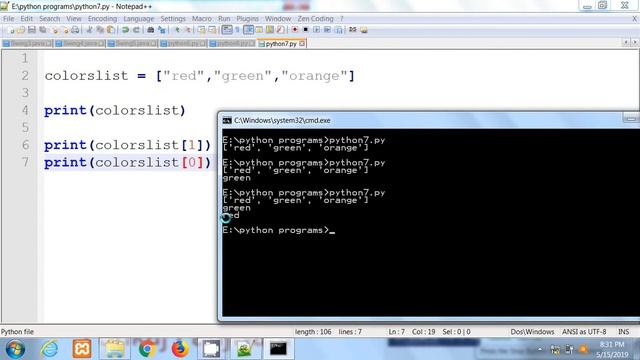Click the Zoom In toolbar icon
This screenshot has height=360, width=640.
click(177, 30)
